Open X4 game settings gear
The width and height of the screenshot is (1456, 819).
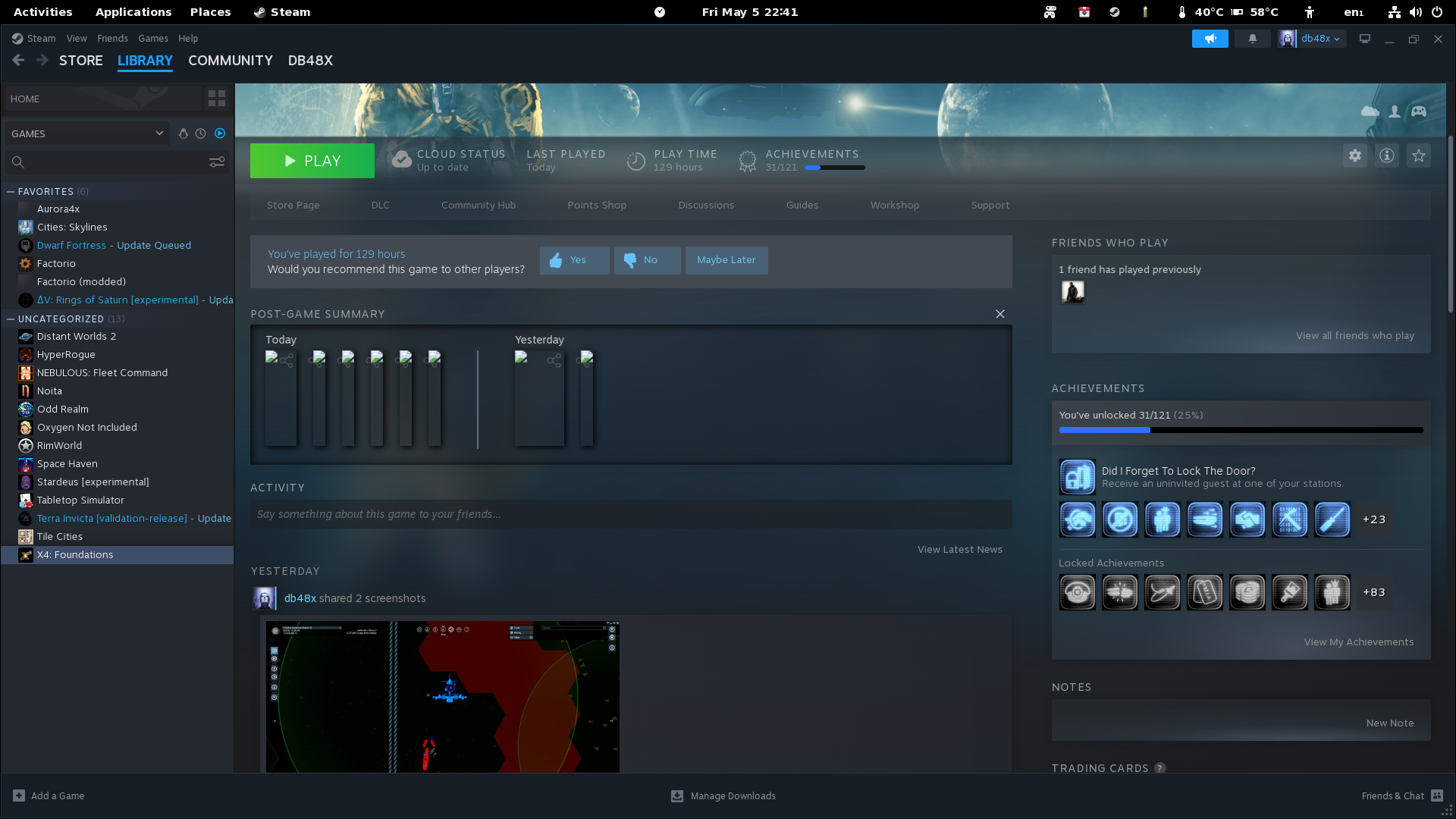point(1355,155)
